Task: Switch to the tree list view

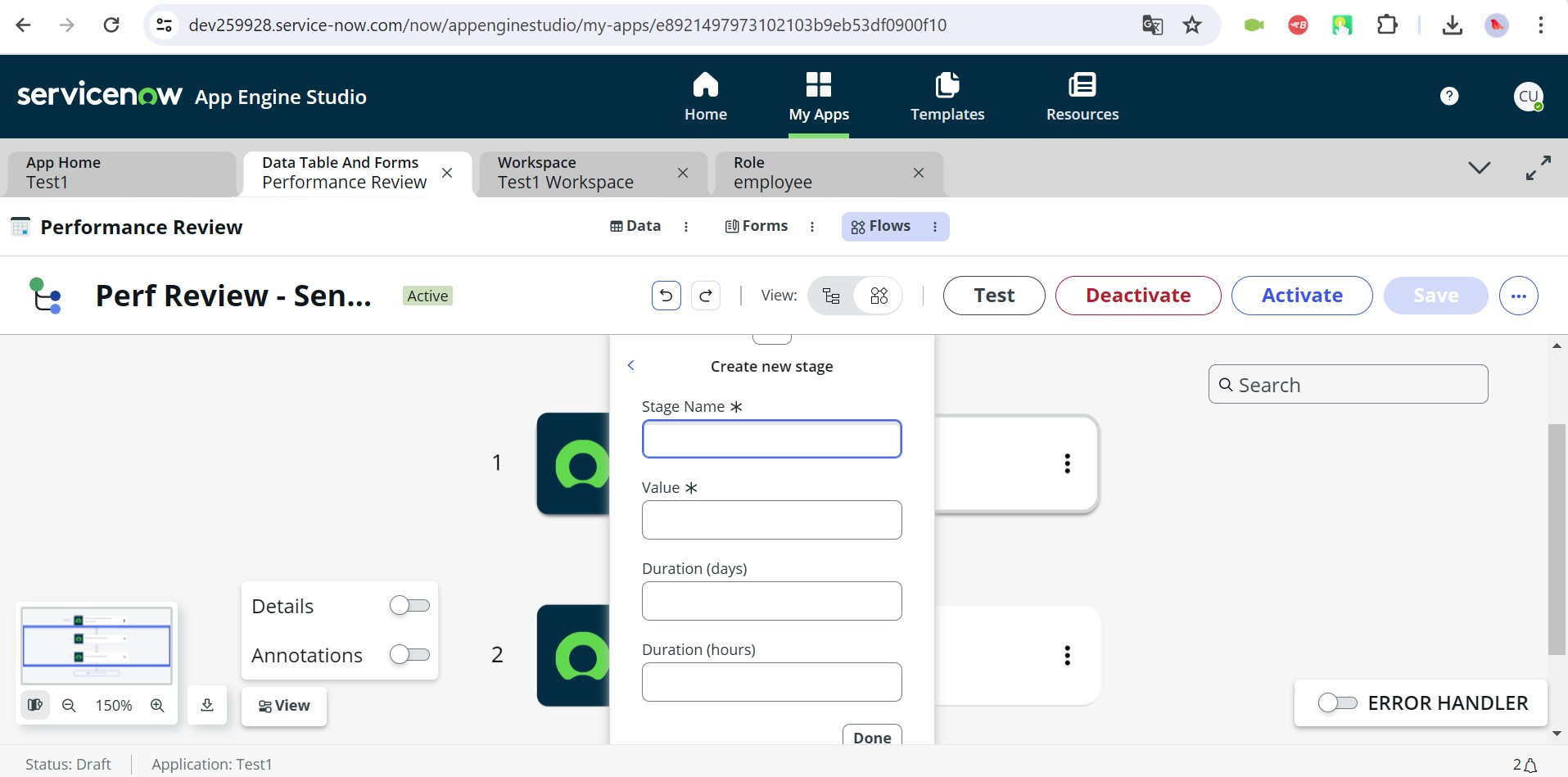Action: click(831, 296)
